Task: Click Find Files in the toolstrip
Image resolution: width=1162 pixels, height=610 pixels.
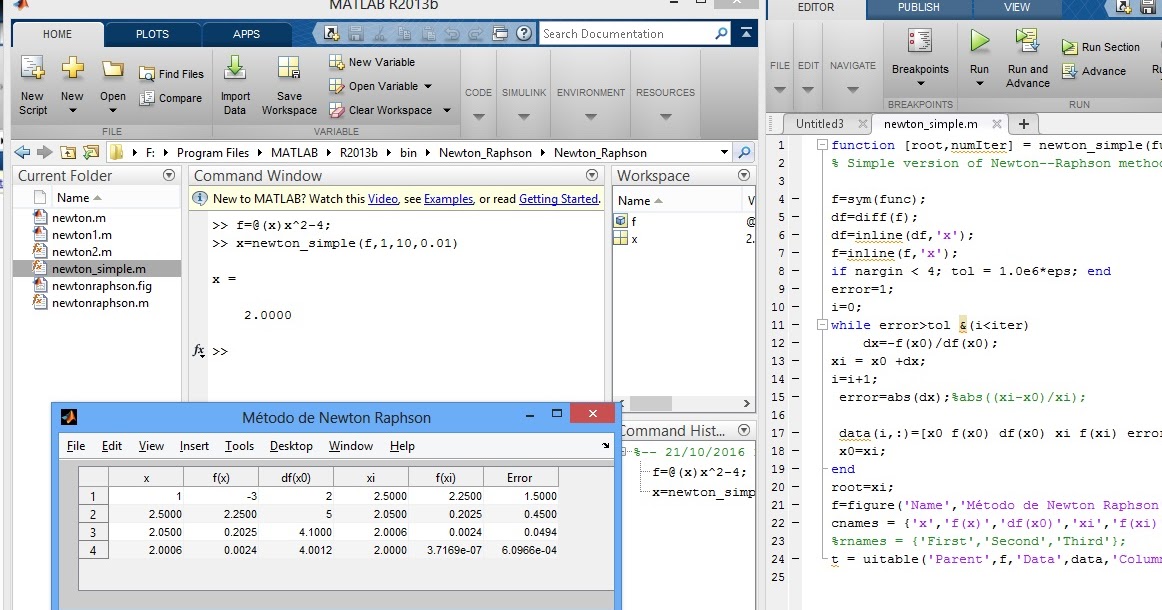Action: 171,73
